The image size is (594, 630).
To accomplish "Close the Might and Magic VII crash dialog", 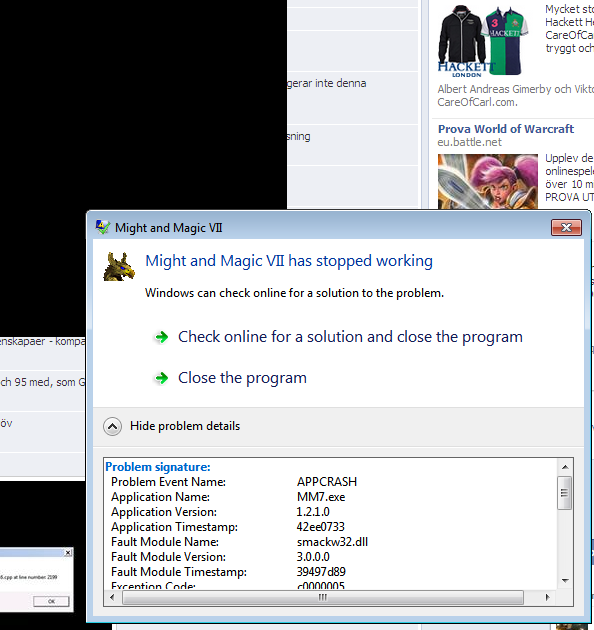I will click(x=566, y=227).
